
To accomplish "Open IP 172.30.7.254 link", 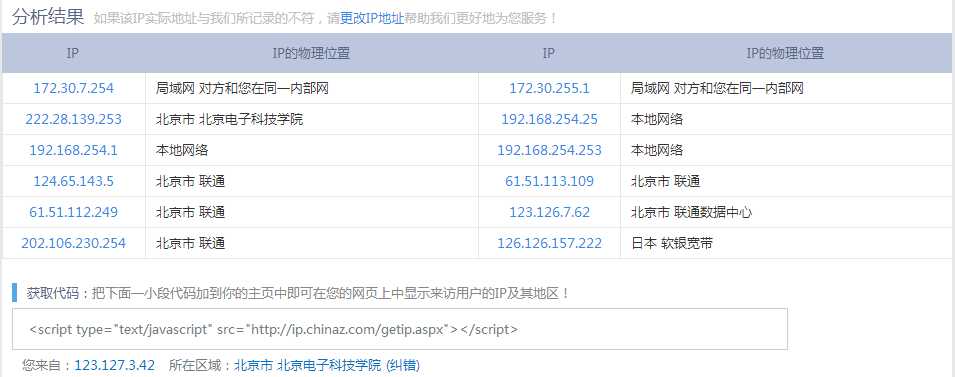I will click(73, 88).
